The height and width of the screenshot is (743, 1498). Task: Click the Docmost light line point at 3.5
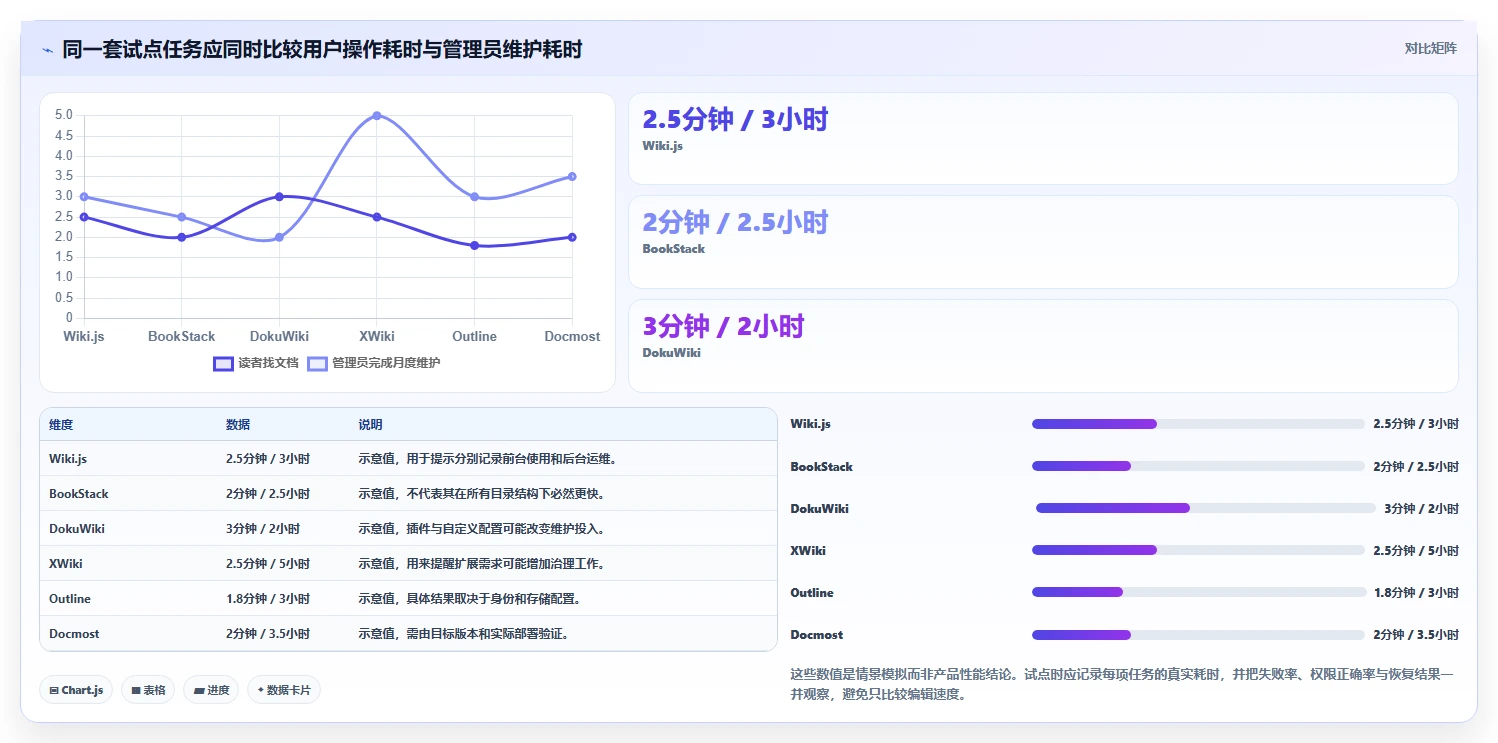pyautogui.click(x=572, y=176)
